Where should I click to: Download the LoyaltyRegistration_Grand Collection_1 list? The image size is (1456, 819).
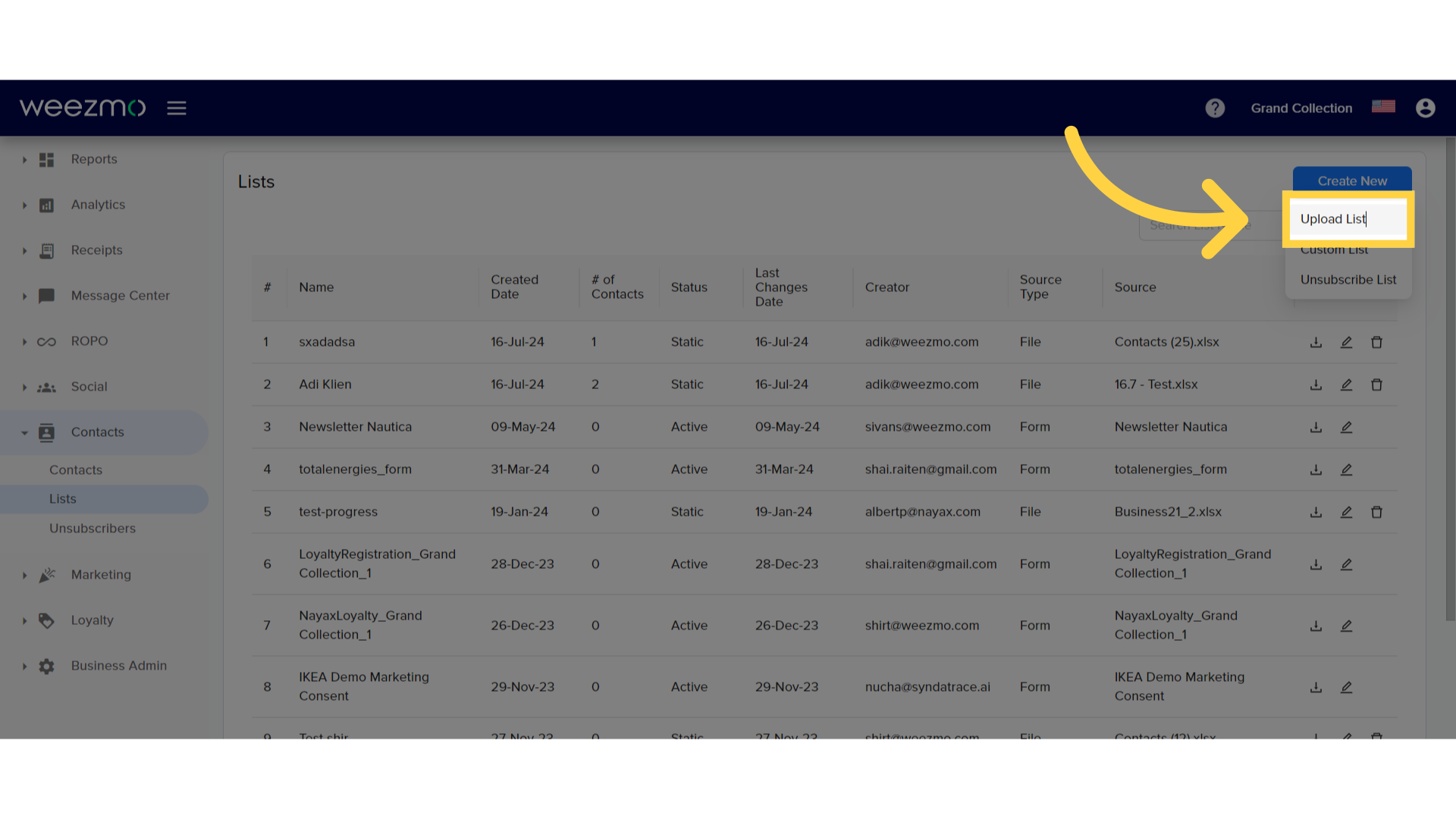coord(1316,564)
